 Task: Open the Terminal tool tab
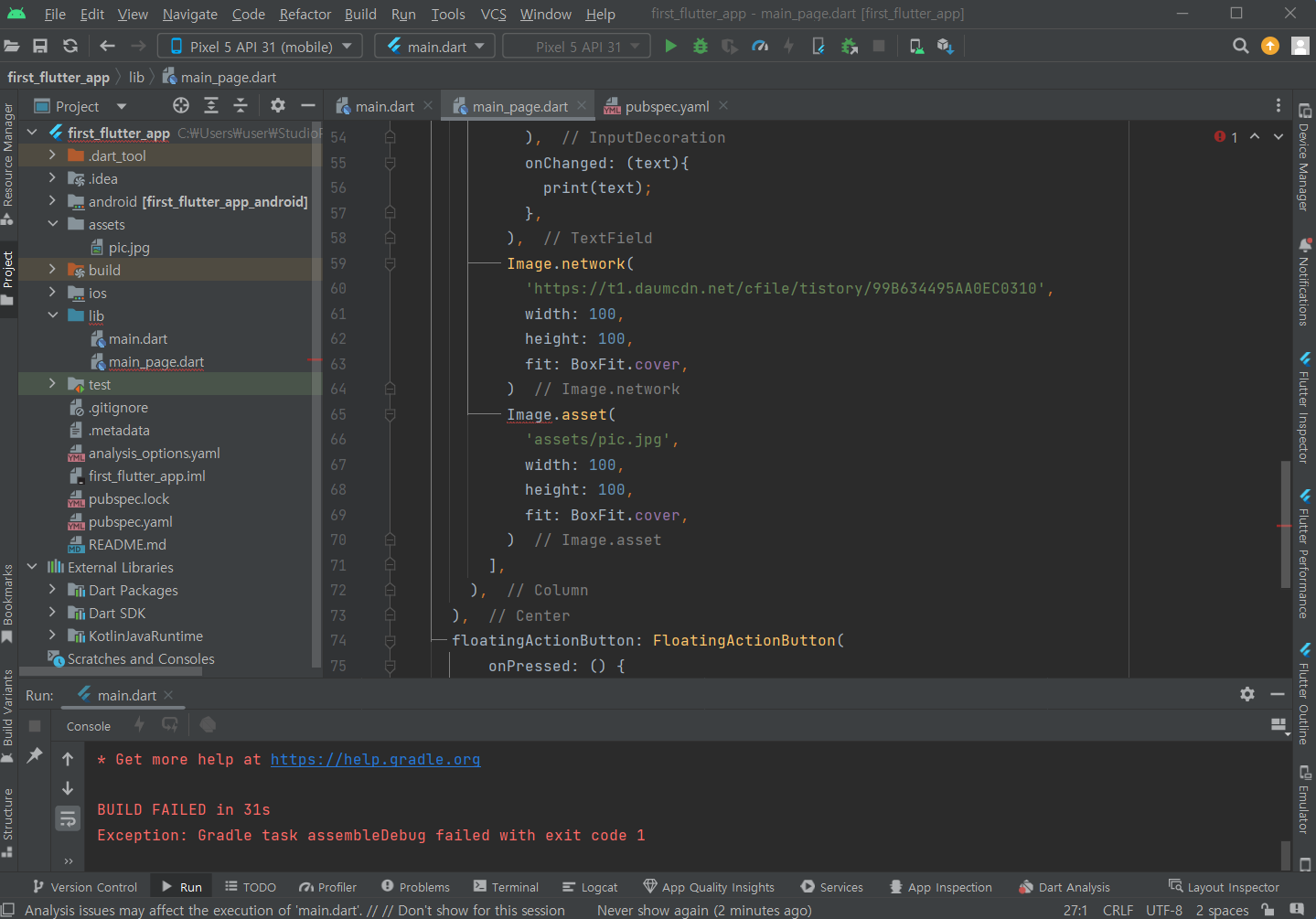point(506,887)
